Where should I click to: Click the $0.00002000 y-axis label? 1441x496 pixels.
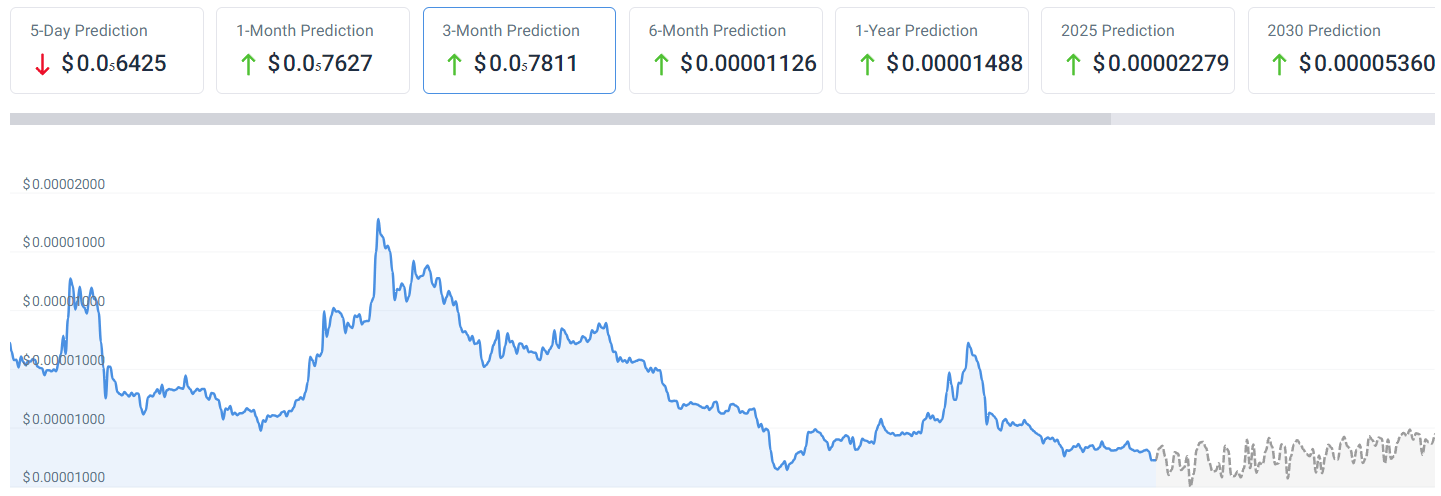(x=64, y=185)
